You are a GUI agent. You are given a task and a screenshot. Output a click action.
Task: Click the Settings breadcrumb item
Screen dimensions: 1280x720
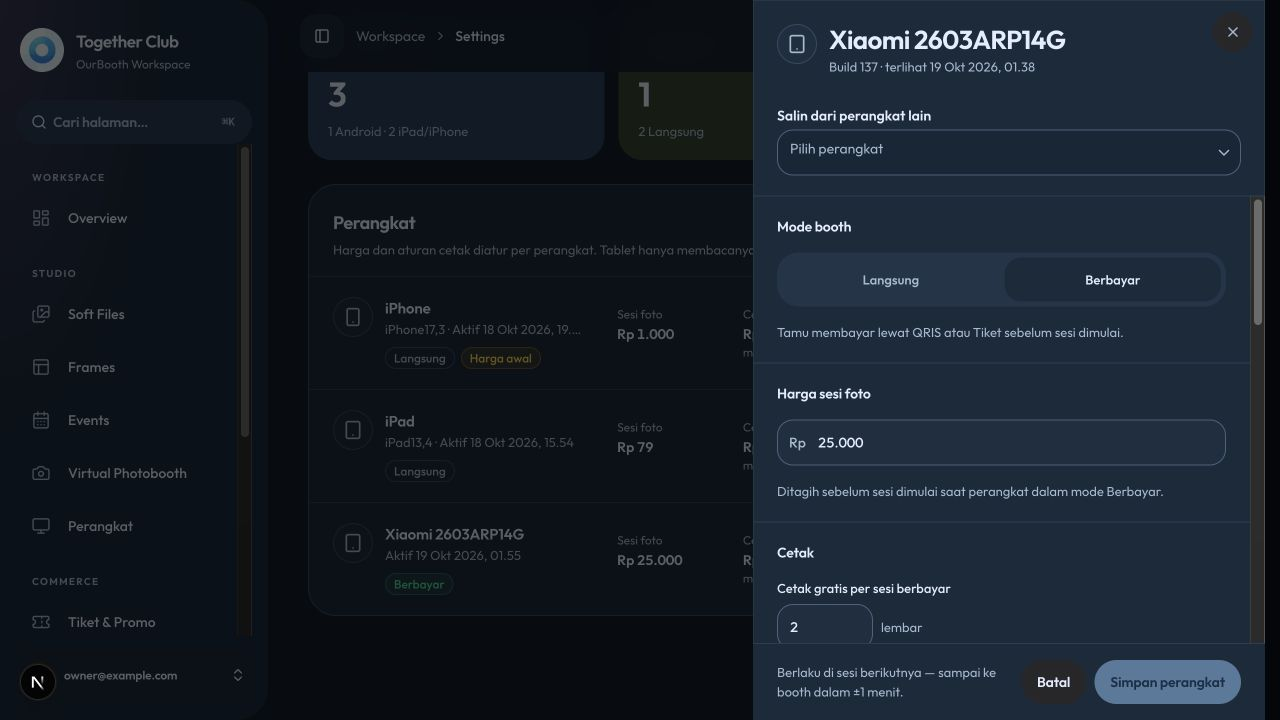(x=480, y=36)
